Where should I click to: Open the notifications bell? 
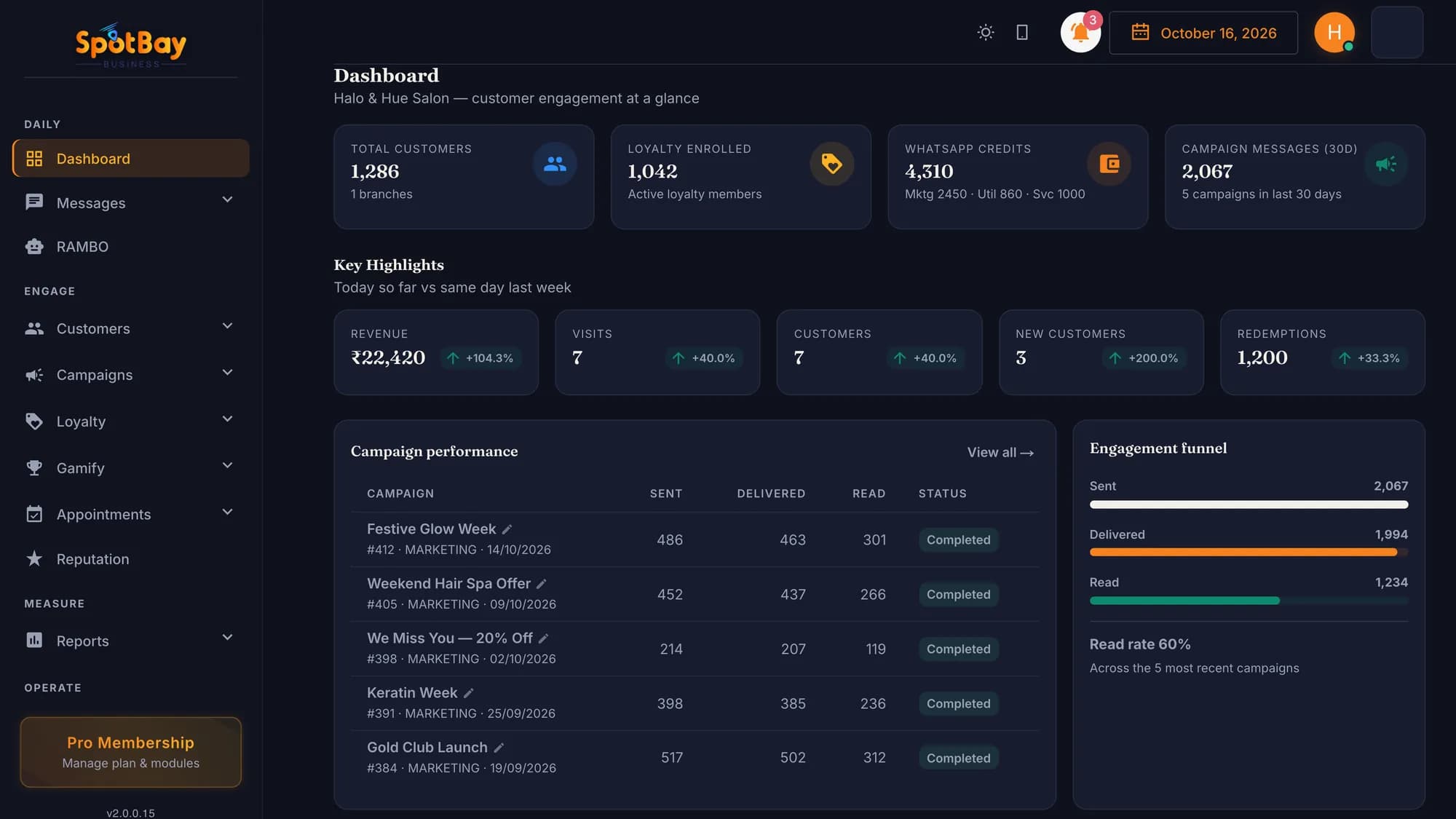point(1080,33)
